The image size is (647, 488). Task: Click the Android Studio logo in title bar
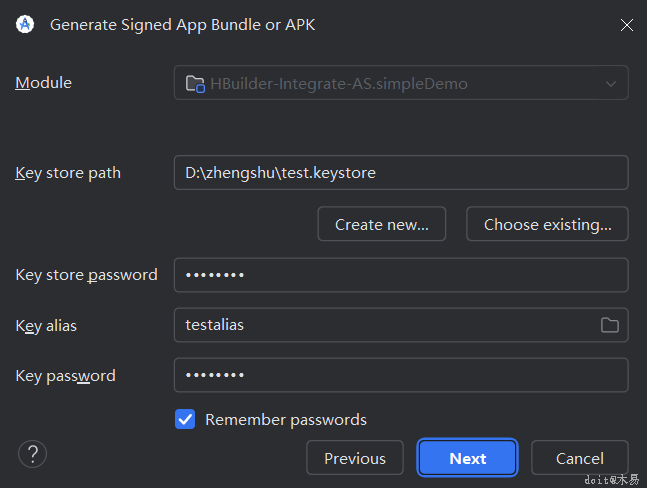coord(26,25)
